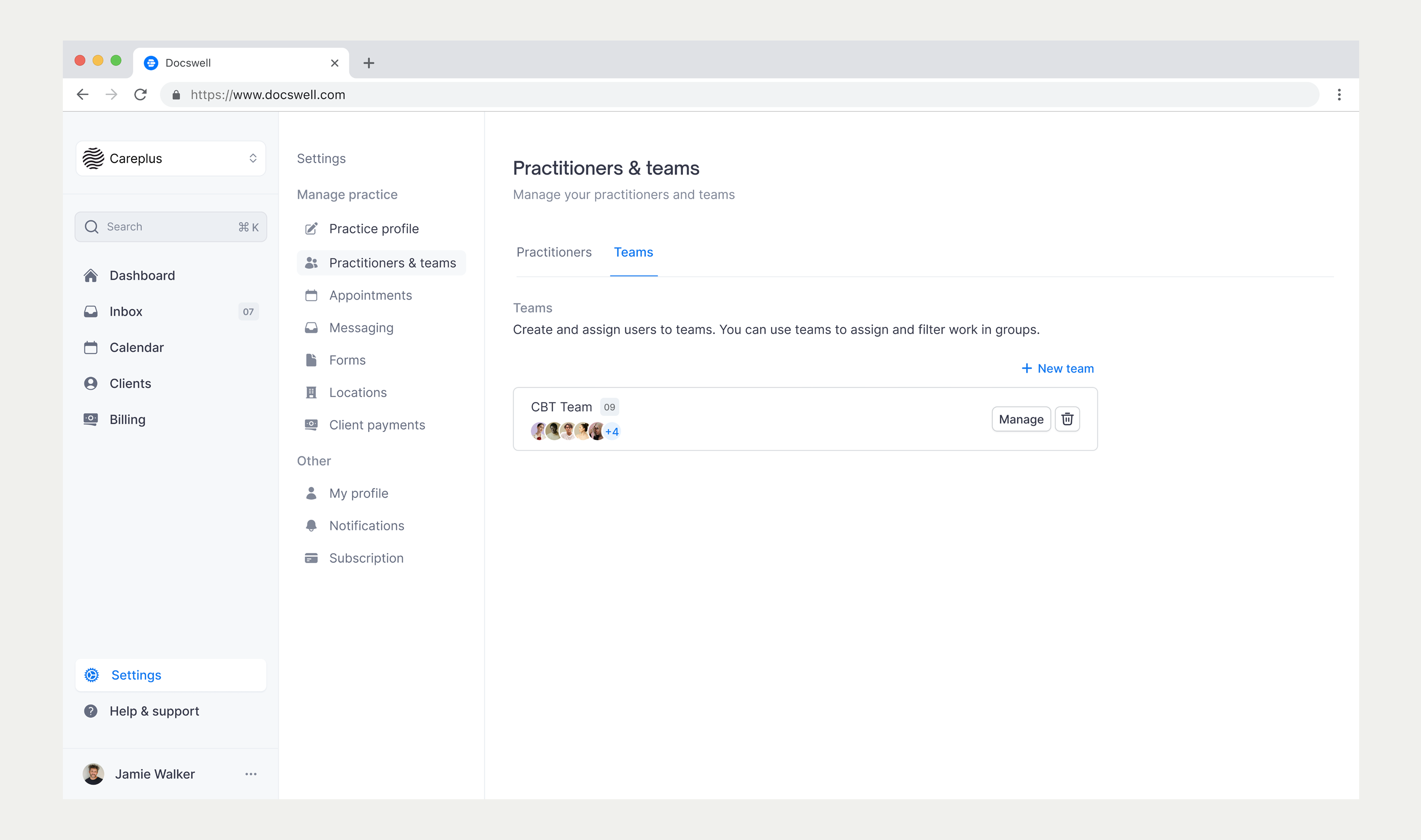Click the +4 additional members avatar
Screen dimensions: 1421x840
pyautogui.click(x=612, y=431)
